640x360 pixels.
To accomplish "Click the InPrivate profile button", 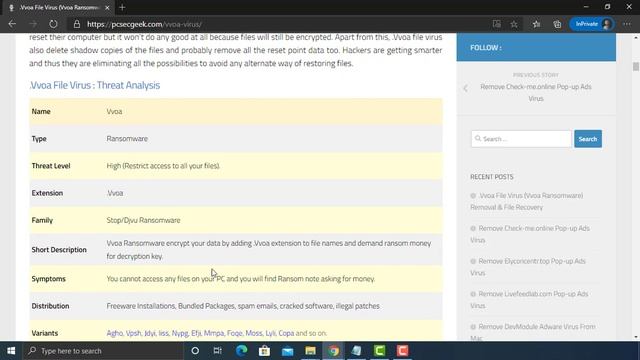I will click(x=591, y=24).
